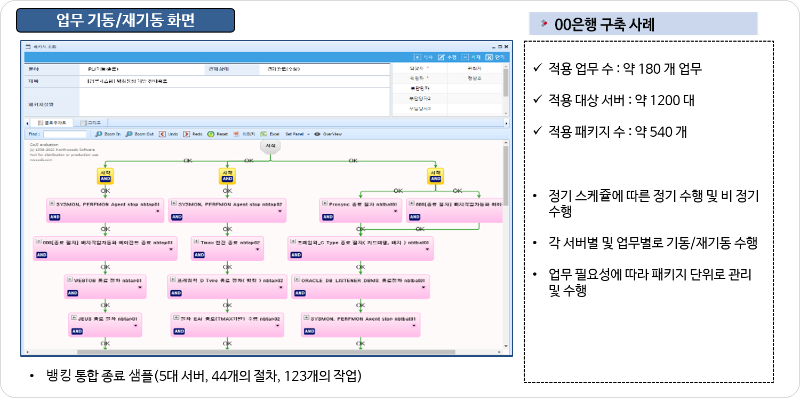This screenshot has width=800, height=398.
Task: Expand the Tmax node
Action: [196, 241]
